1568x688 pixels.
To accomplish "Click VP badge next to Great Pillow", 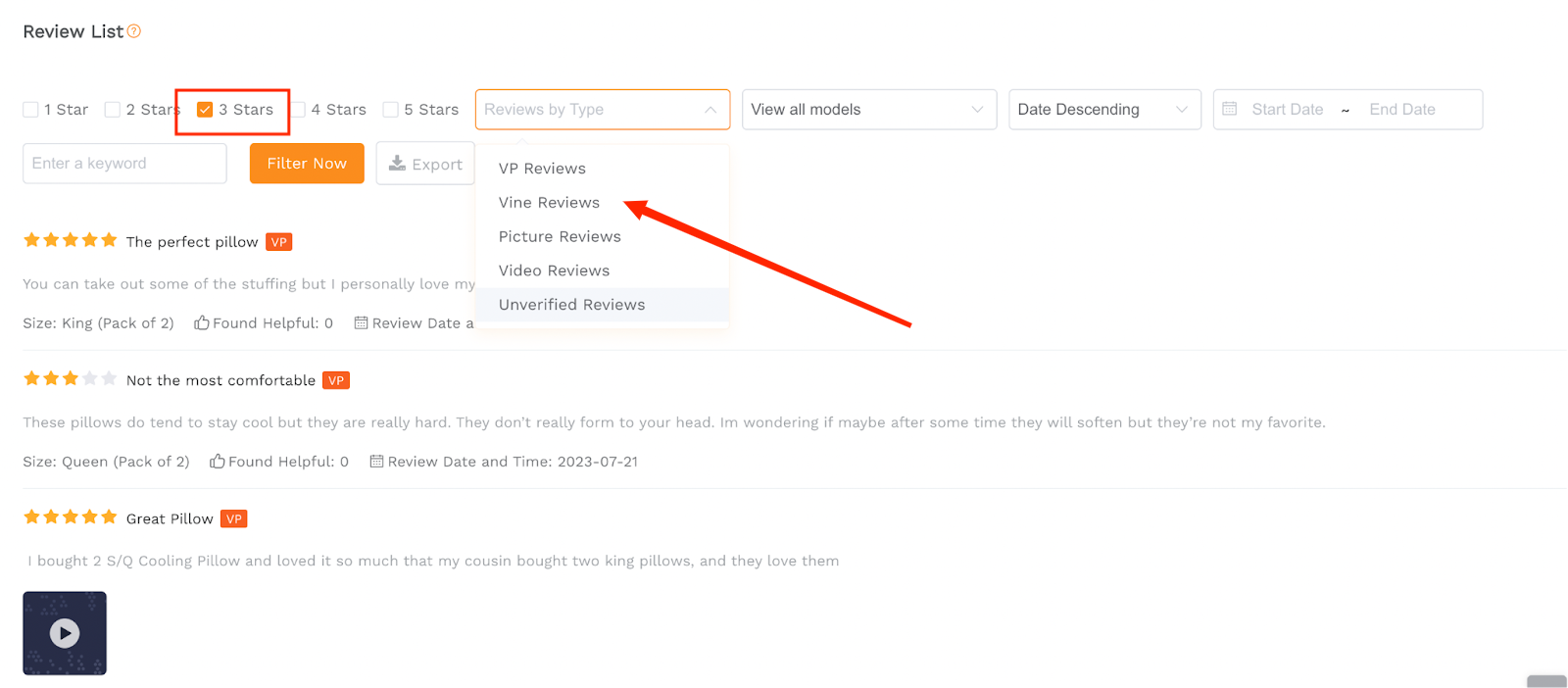I will 233,518.
